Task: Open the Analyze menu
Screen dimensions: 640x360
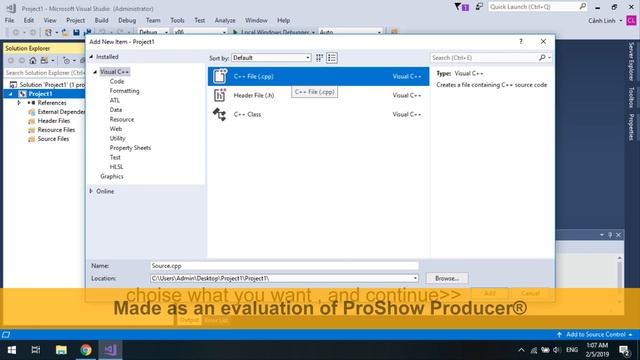Action: tap(225, 20)
